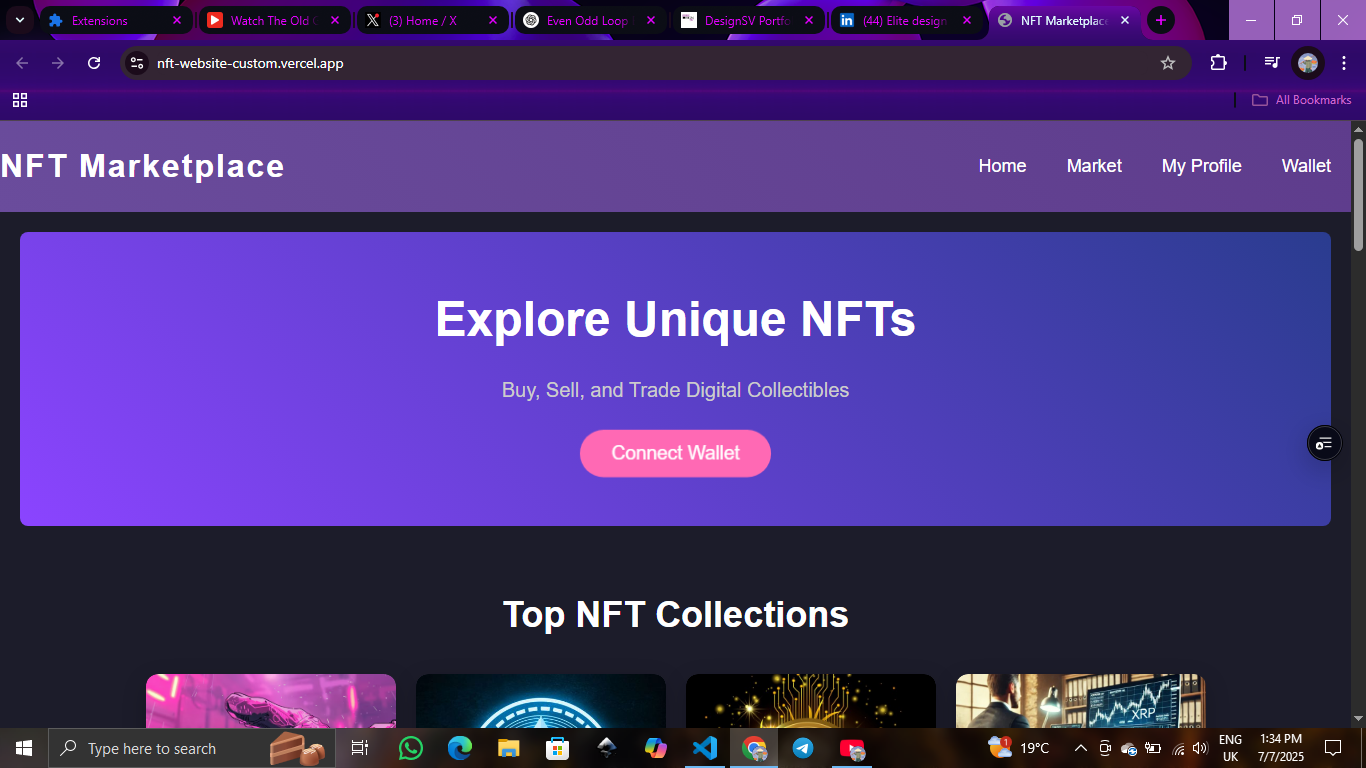Open the tab search dropdown arrow
Viewport: 1366px width, 768px height.
click(x=19, y=20)
